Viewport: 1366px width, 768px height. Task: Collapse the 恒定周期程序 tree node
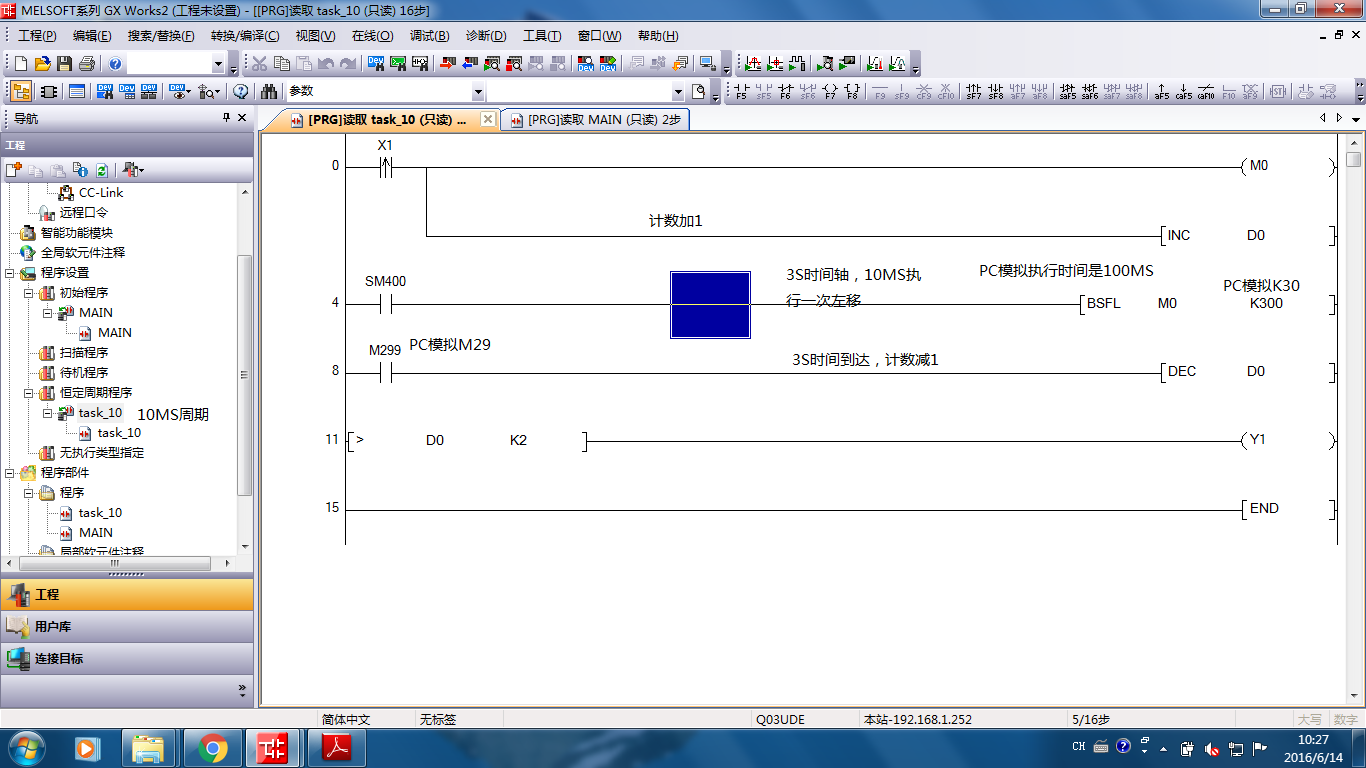[x=29, y=393]
